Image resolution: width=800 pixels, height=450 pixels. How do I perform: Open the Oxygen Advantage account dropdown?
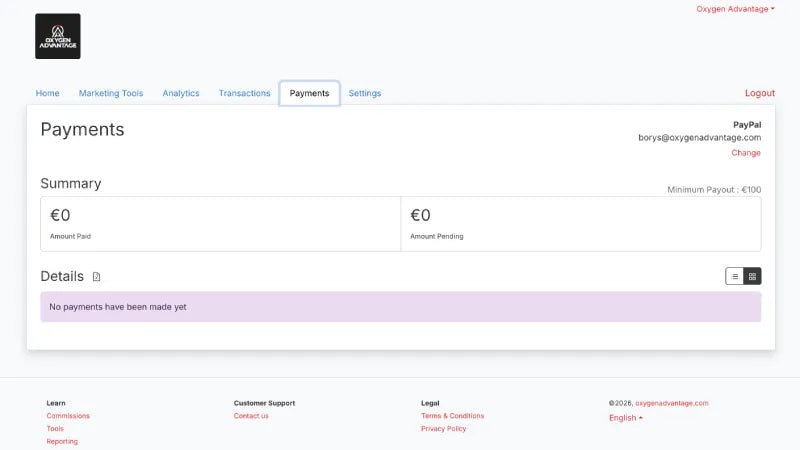[735, 9]
